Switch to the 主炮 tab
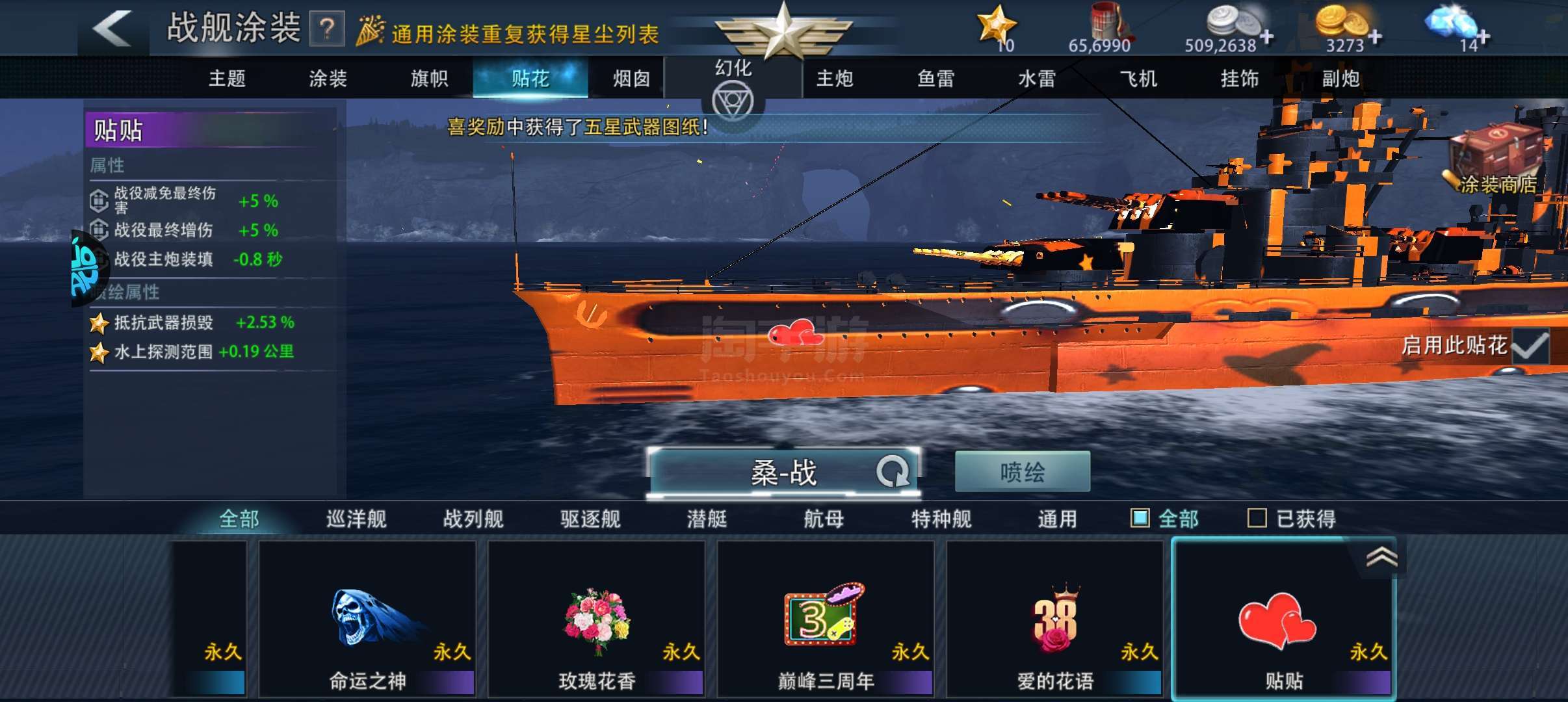Screen dimensions: 1568x702 [x=835, y=79]
